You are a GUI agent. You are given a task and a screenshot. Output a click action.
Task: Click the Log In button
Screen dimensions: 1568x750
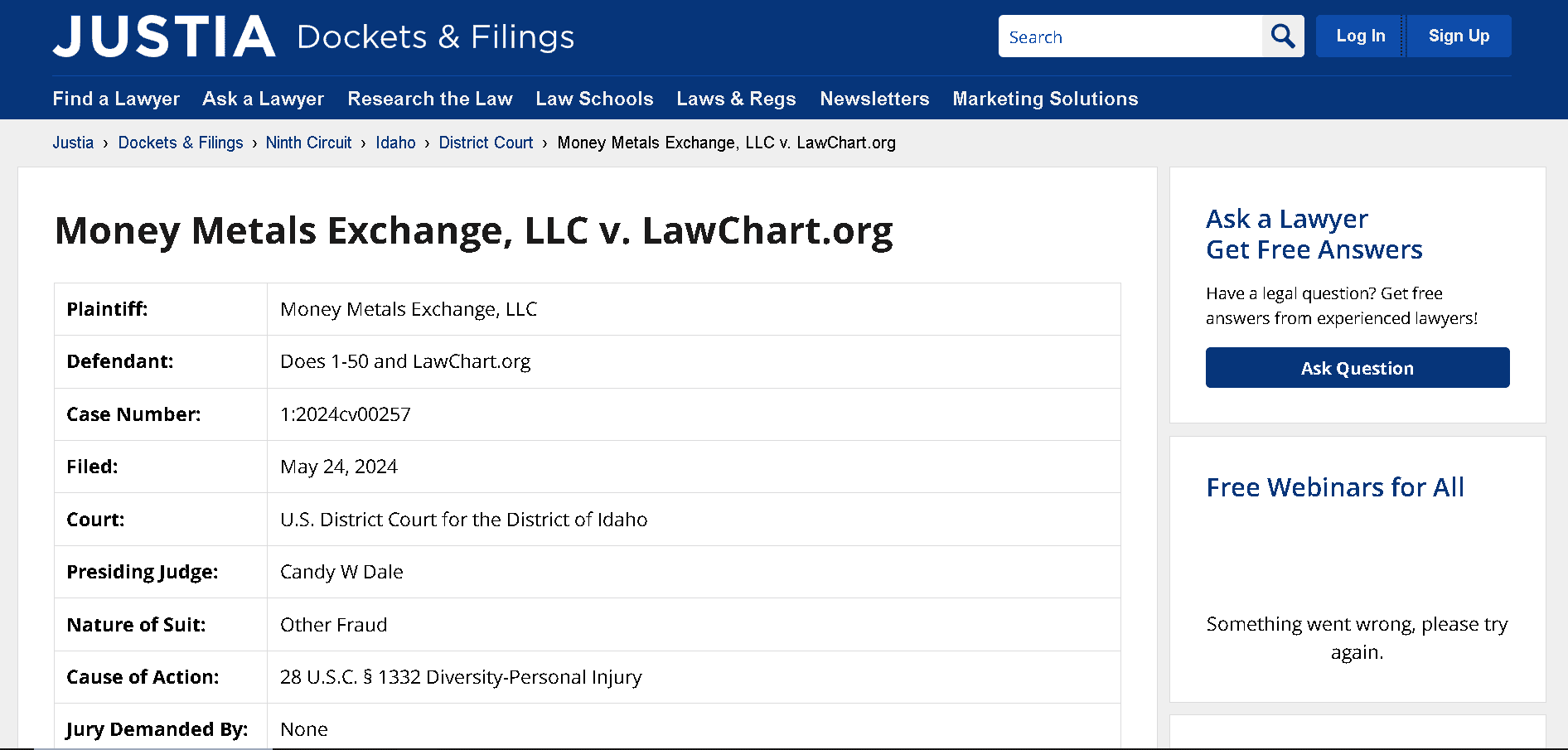[x=1360, y=36]
